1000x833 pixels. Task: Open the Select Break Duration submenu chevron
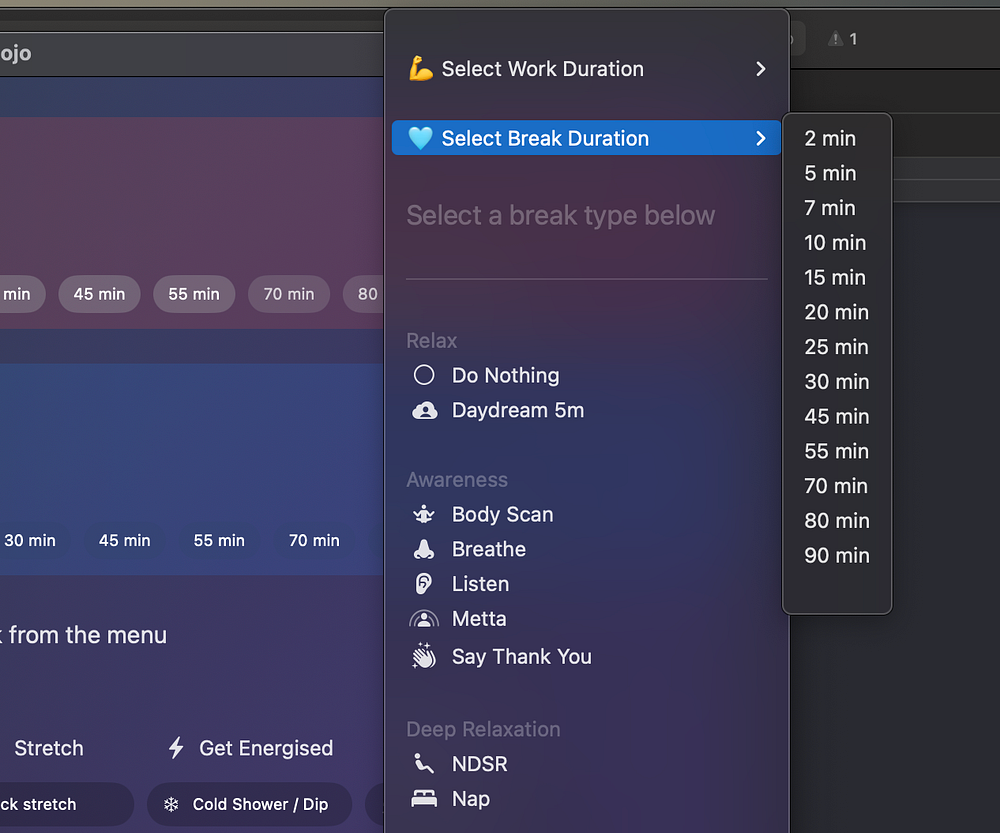pyautogui.click(x=761, y=138)
